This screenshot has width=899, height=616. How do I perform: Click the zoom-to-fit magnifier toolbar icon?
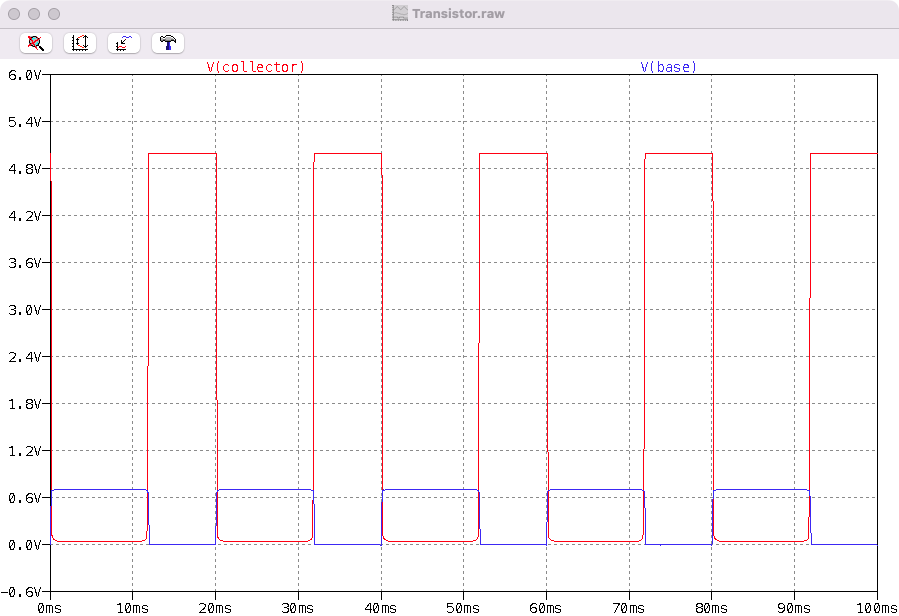[36, 43]
